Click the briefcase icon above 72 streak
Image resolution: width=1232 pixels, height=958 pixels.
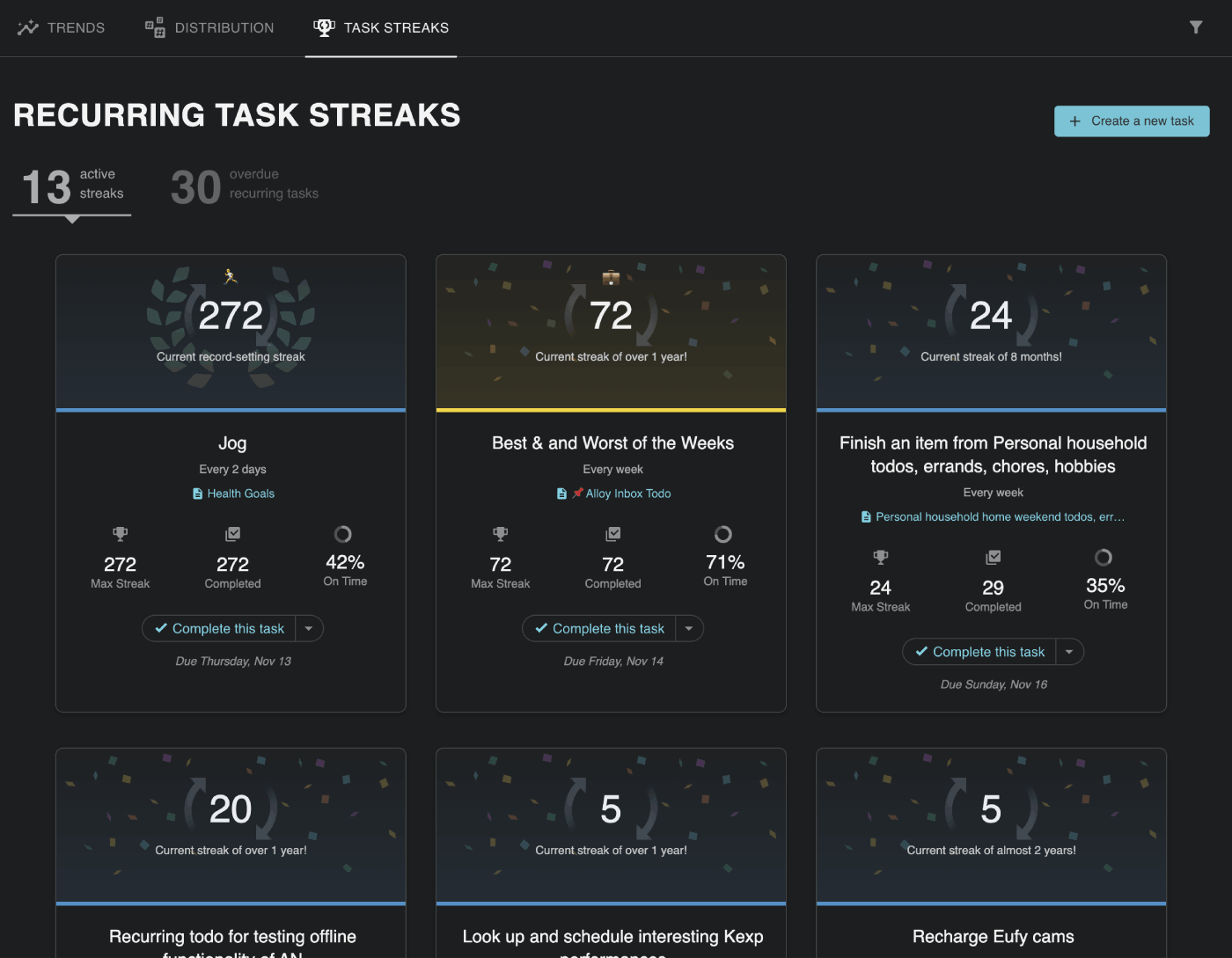point(611,278)
